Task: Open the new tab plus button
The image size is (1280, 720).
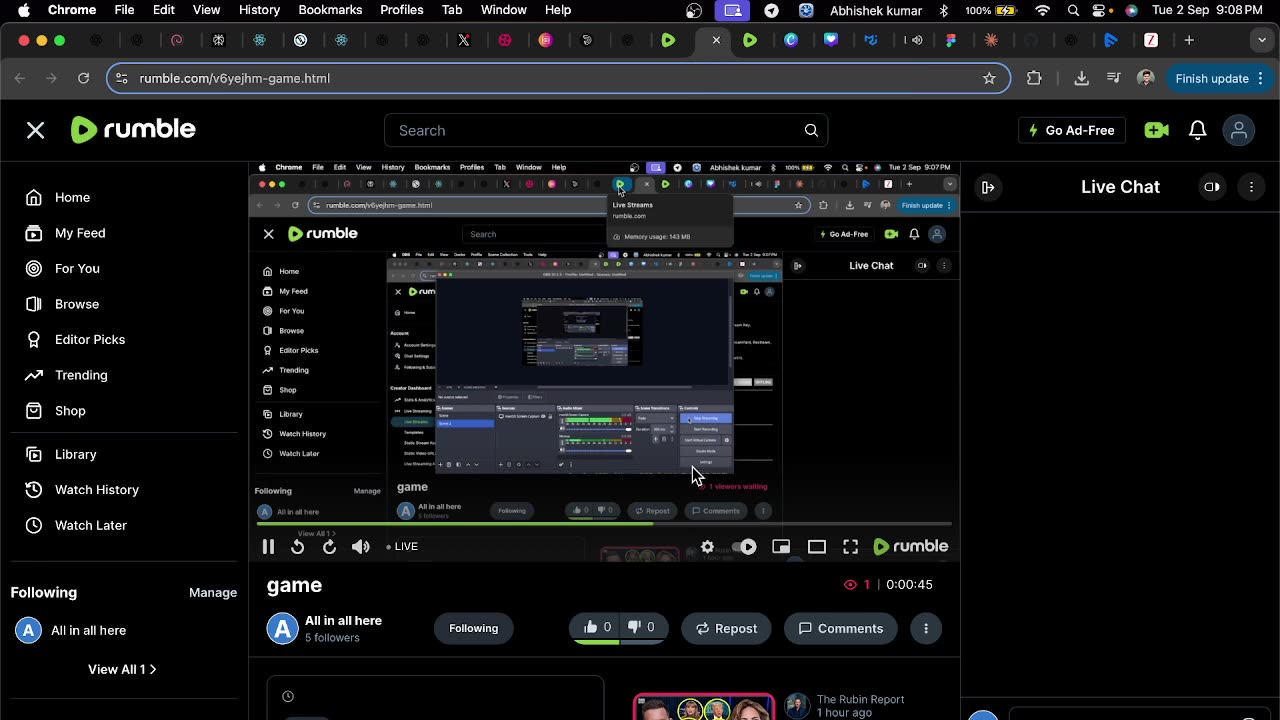Action: point(1189,40)
